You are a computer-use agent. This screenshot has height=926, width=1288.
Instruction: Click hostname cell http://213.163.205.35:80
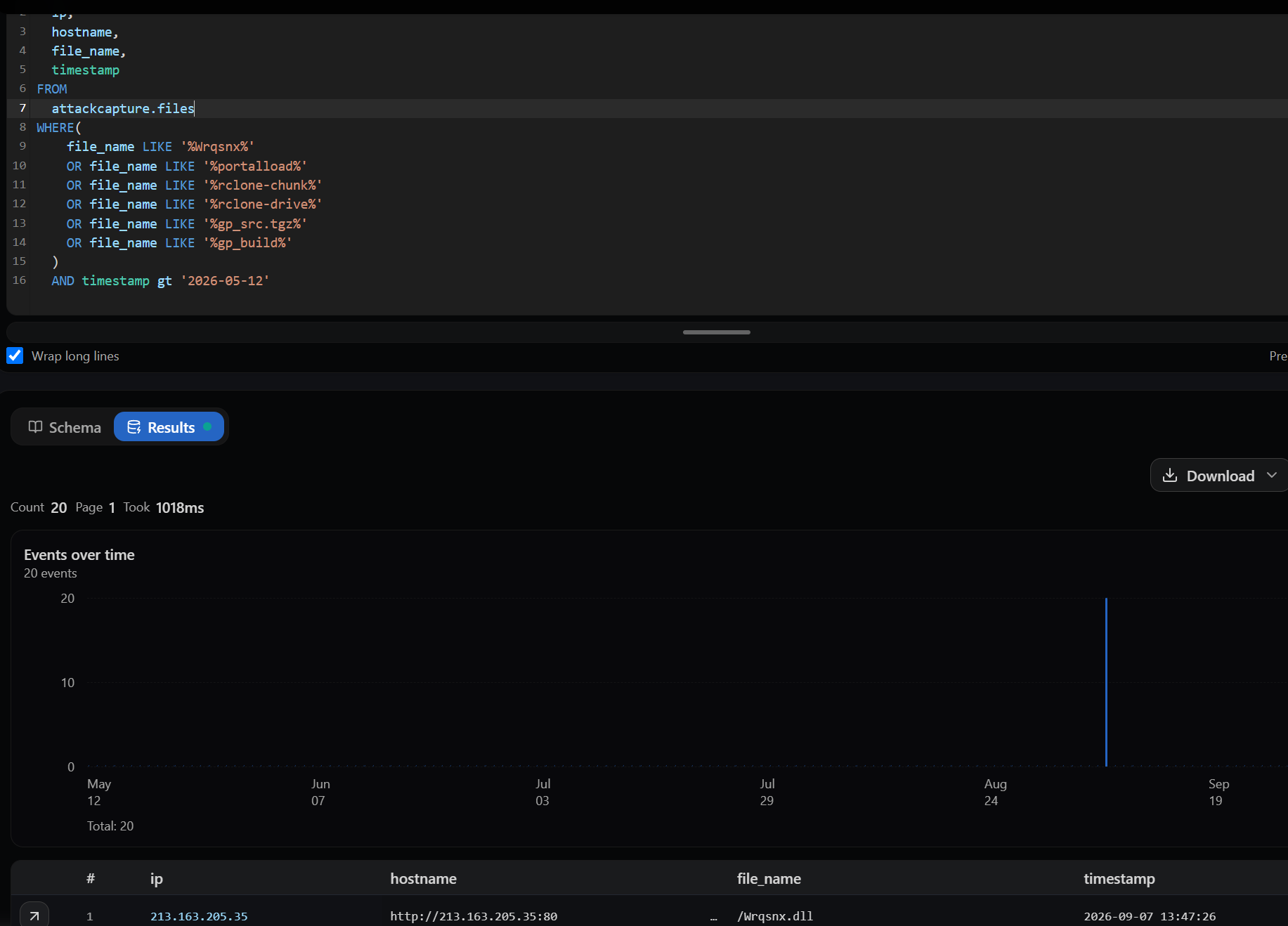click(x=474, y=916)
